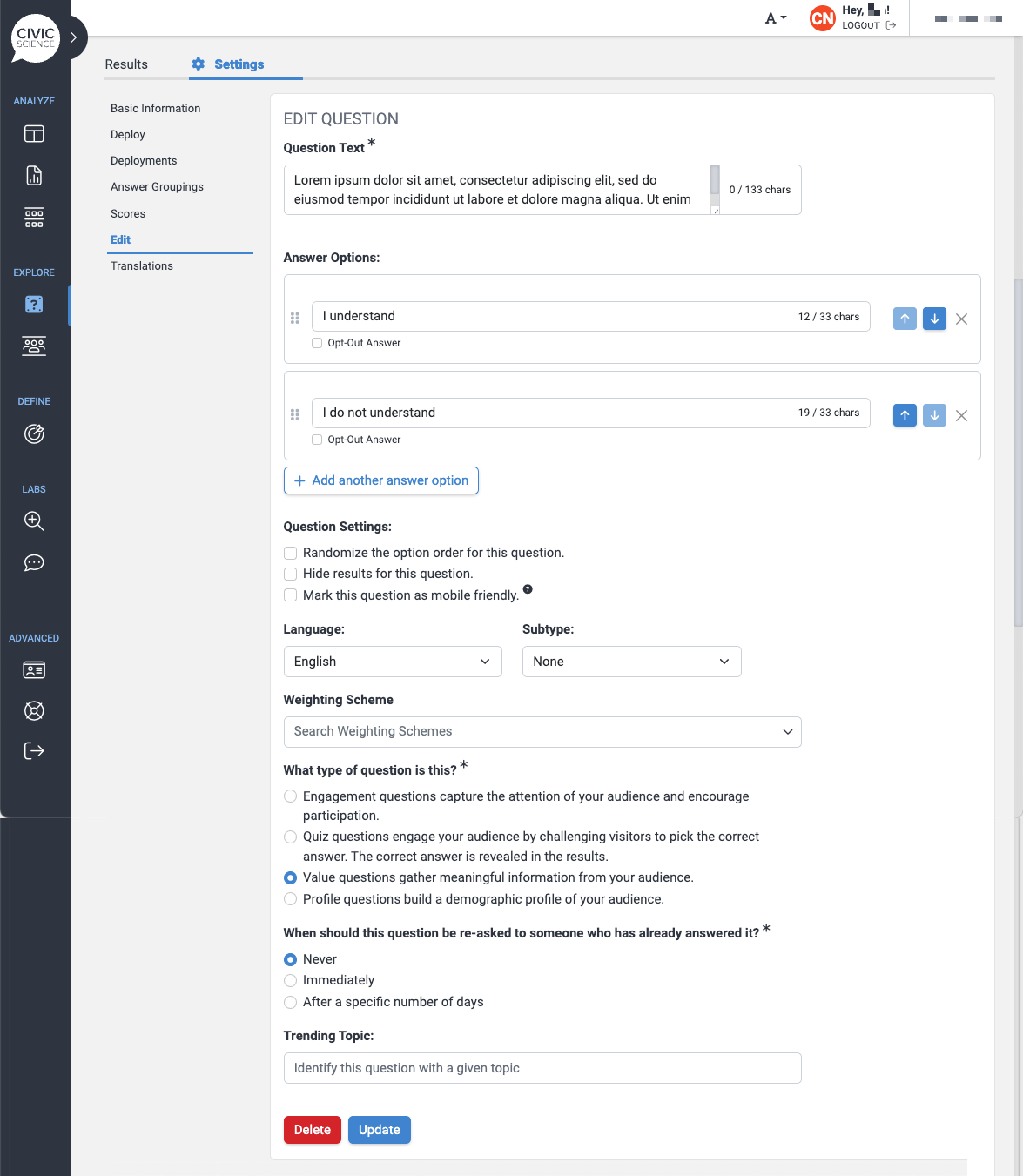Select Profile questions type

click(291, 899)
